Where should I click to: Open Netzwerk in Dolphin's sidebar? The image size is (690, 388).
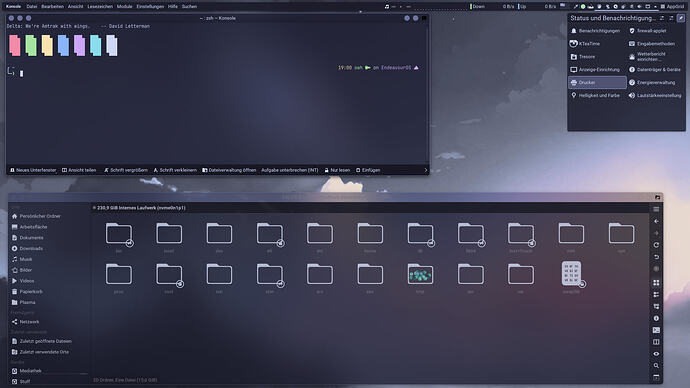point(25,322)
